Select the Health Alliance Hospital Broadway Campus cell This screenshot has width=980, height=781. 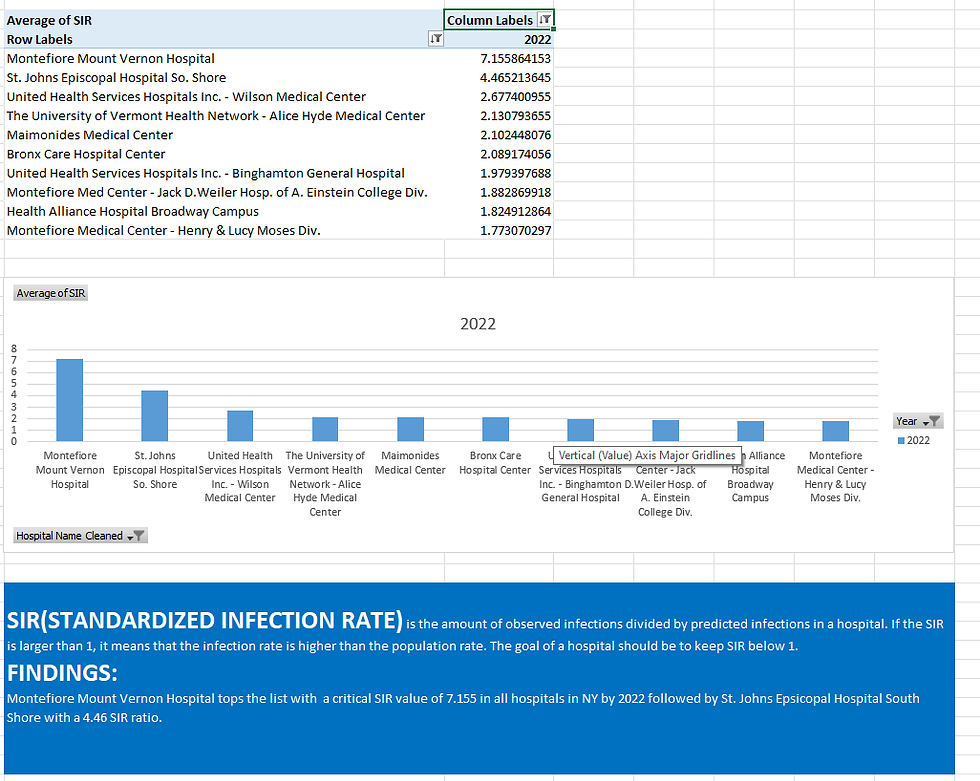(x=224, y=211)
